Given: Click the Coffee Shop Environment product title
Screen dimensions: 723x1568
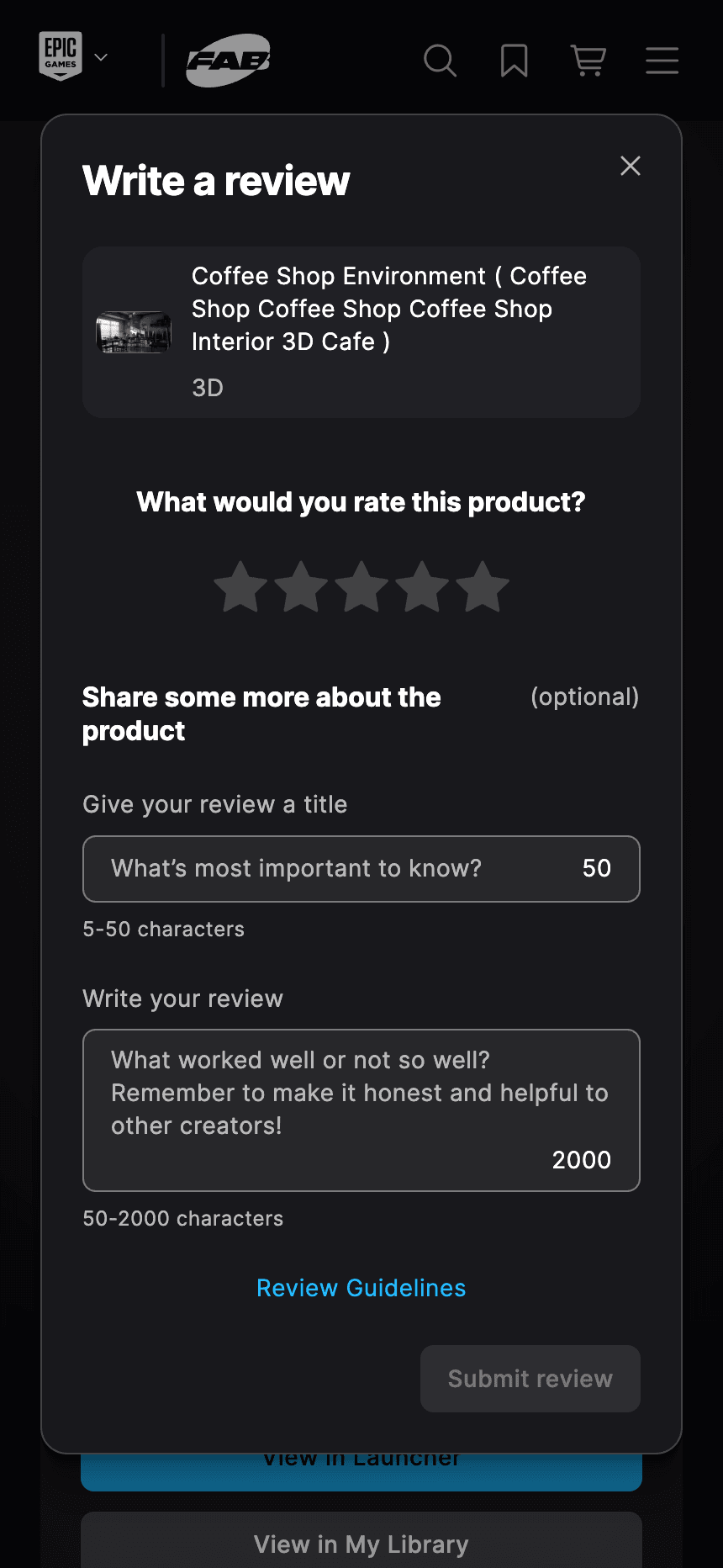Looking at the screenshot, I should (x=389, y=309).
